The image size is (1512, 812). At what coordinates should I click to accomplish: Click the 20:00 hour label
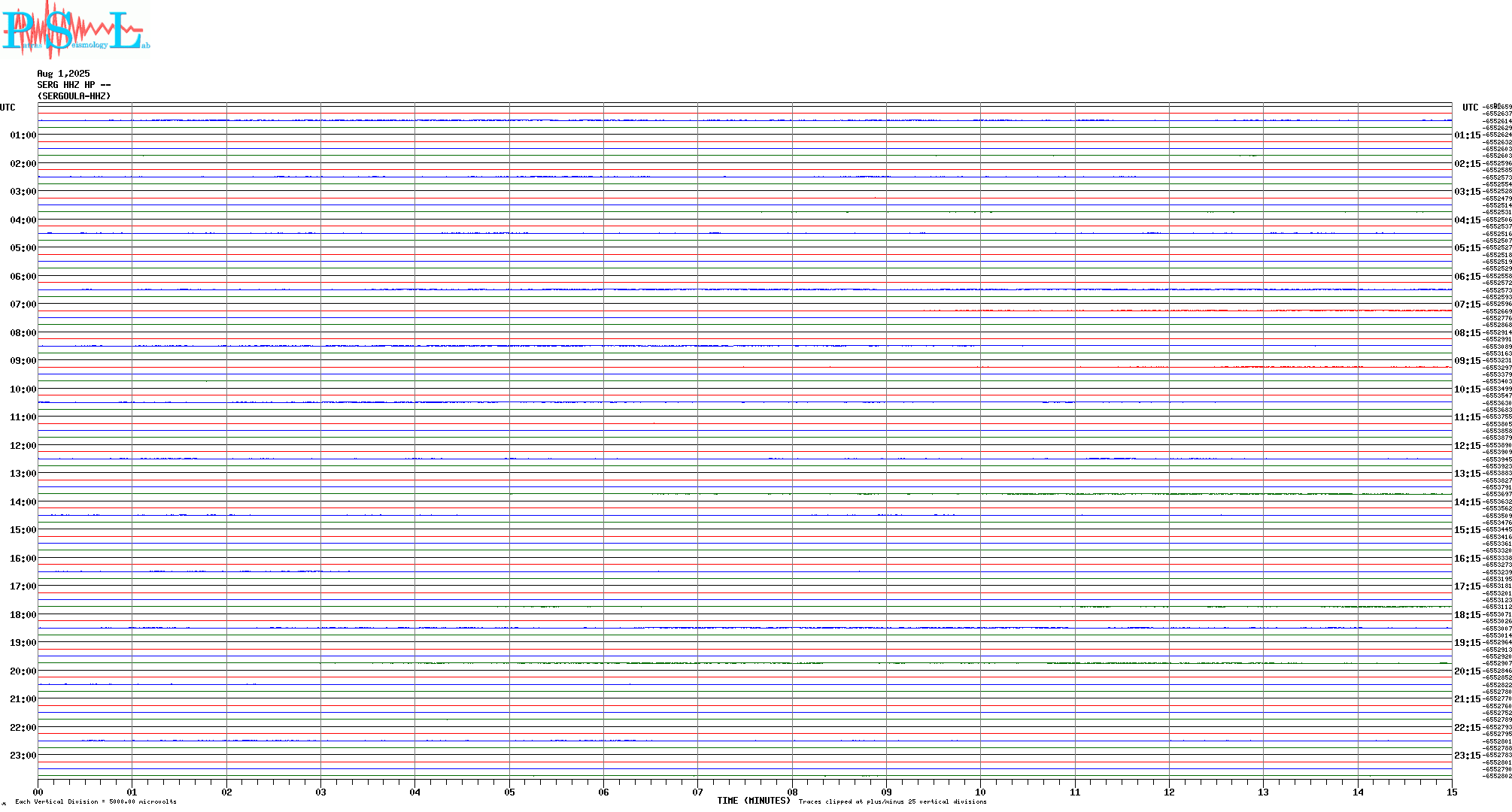(x=23, y=671)
